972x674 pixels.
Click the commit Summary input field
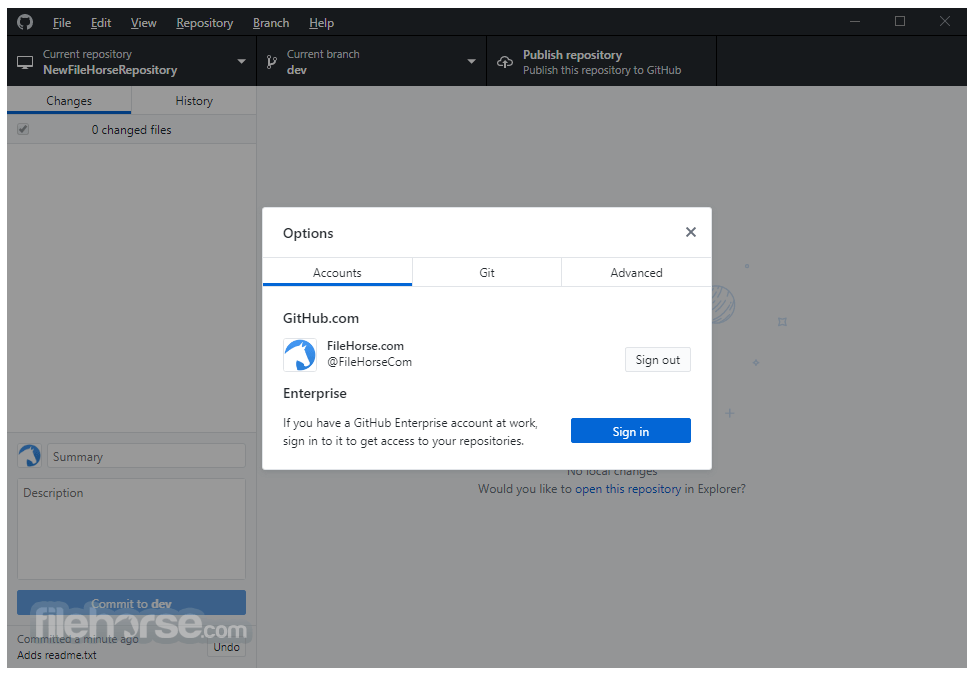pyautogui.click(x=146, y=456)
